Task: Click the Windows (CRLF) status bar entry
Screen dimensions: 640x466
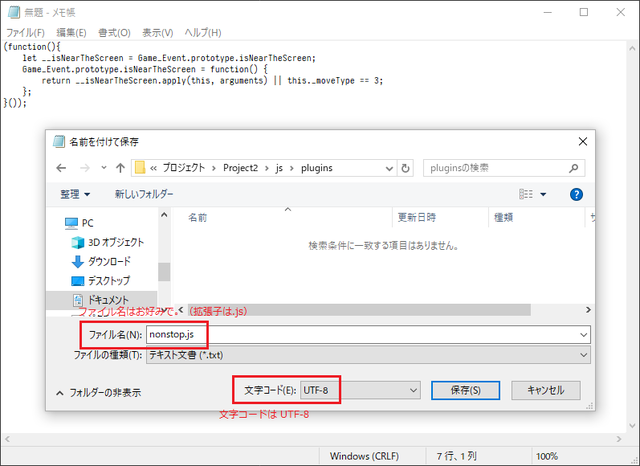Action: [x=364, y=456]
